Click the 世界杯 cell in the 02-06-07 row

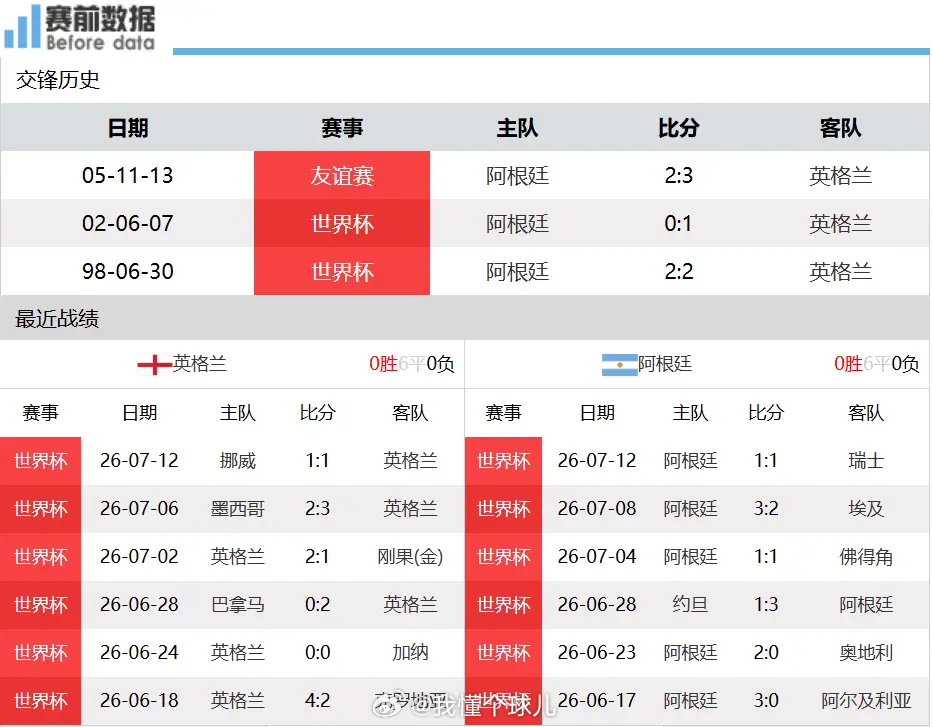tap(342, 224)
